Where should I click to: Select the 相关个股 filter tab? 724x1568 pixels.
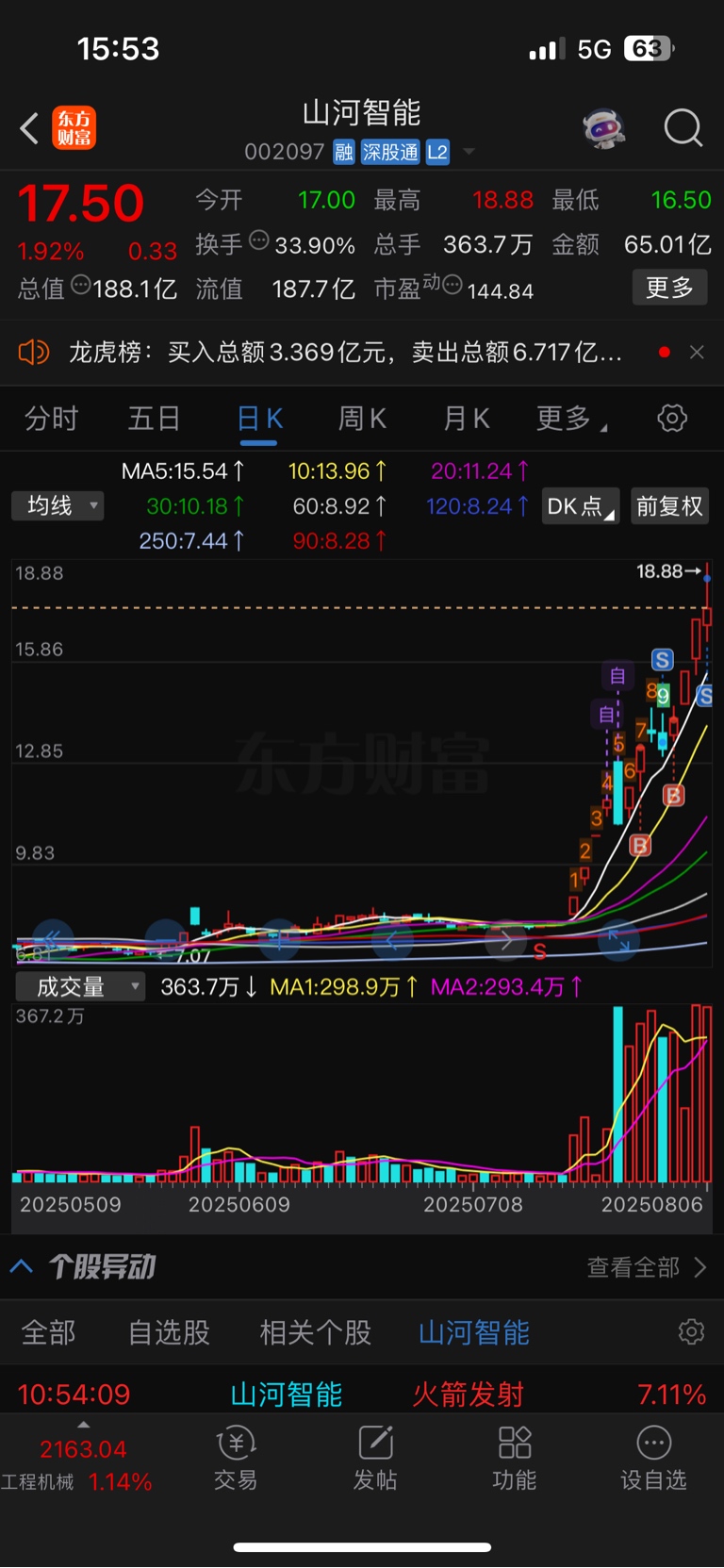(x=315, y=1332)
